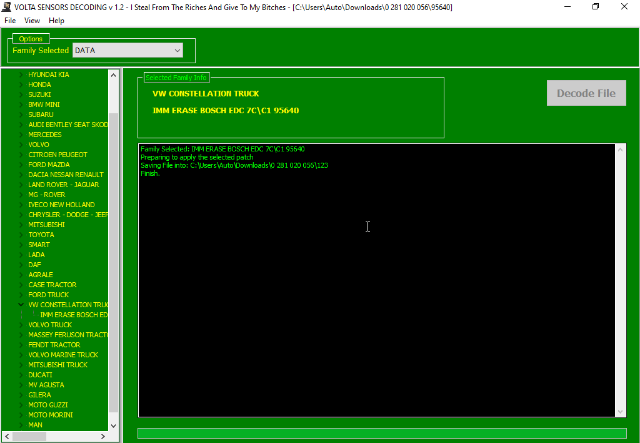This screenshot has height=443, width=640.
Task: Click tree panel scroll-up arrow
Action: (x=113, y=75)
